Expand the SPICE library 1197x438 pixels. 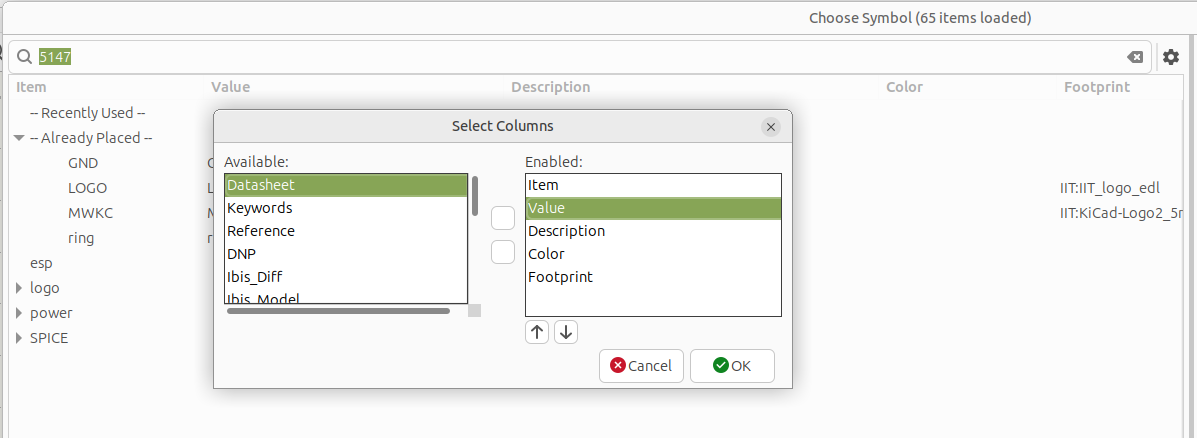point(19,338)
